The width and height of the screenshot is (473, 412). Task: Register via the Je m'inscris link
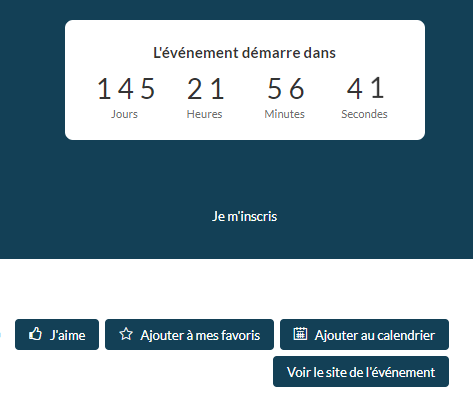pos(244,216)
